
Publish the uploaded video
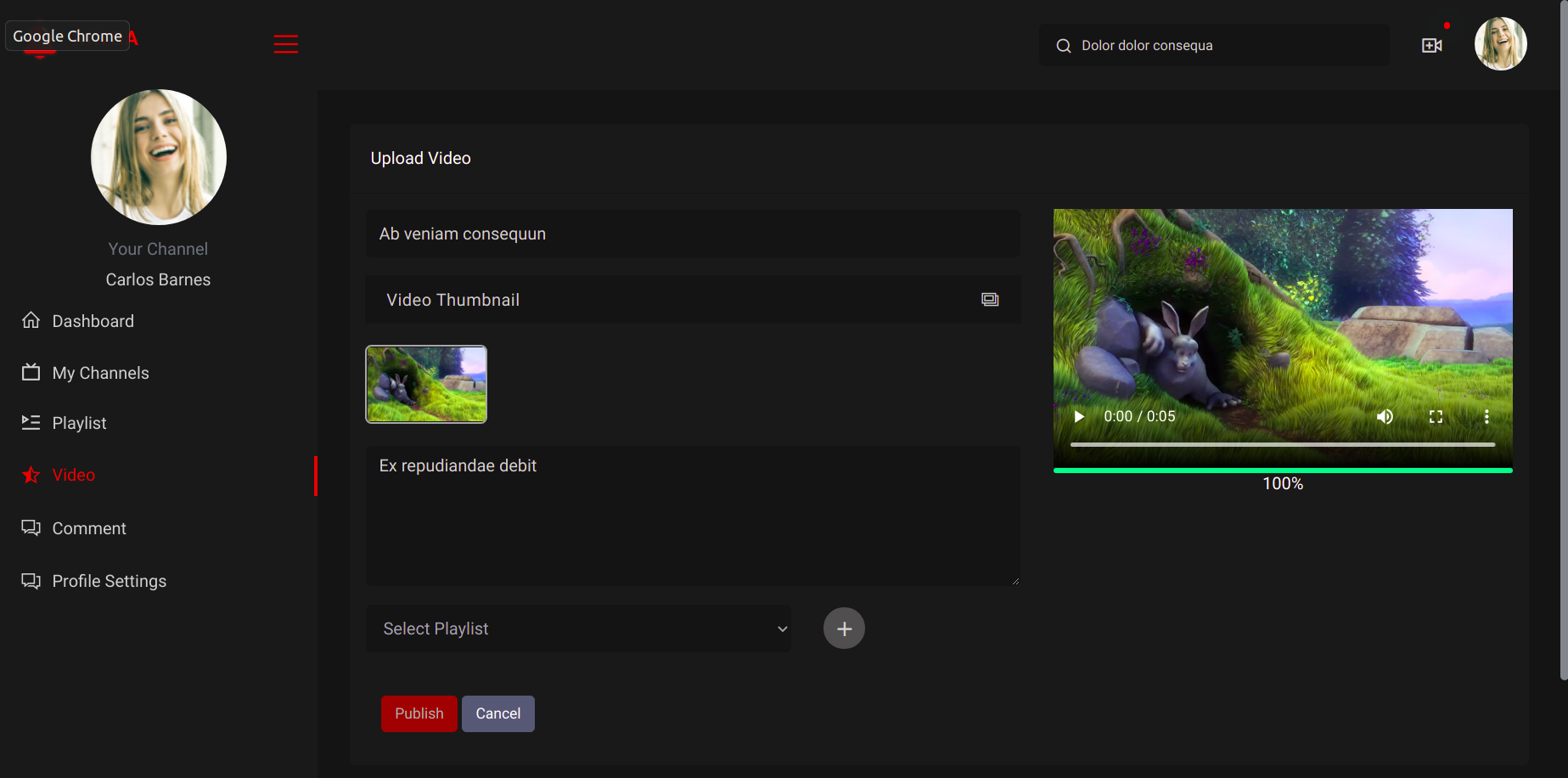click(419, 713)
